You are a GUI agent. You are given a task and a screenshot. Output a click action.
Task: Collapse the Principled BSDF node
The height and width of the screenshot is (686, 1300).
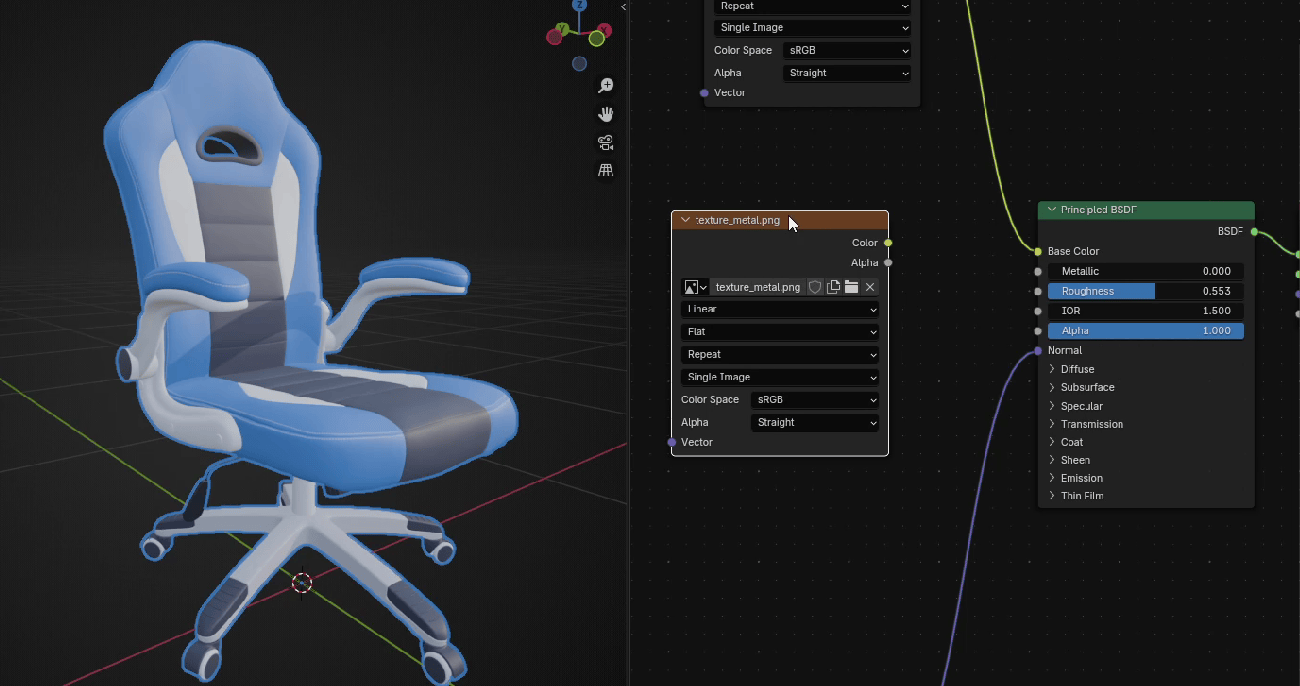click(1052, 210)
